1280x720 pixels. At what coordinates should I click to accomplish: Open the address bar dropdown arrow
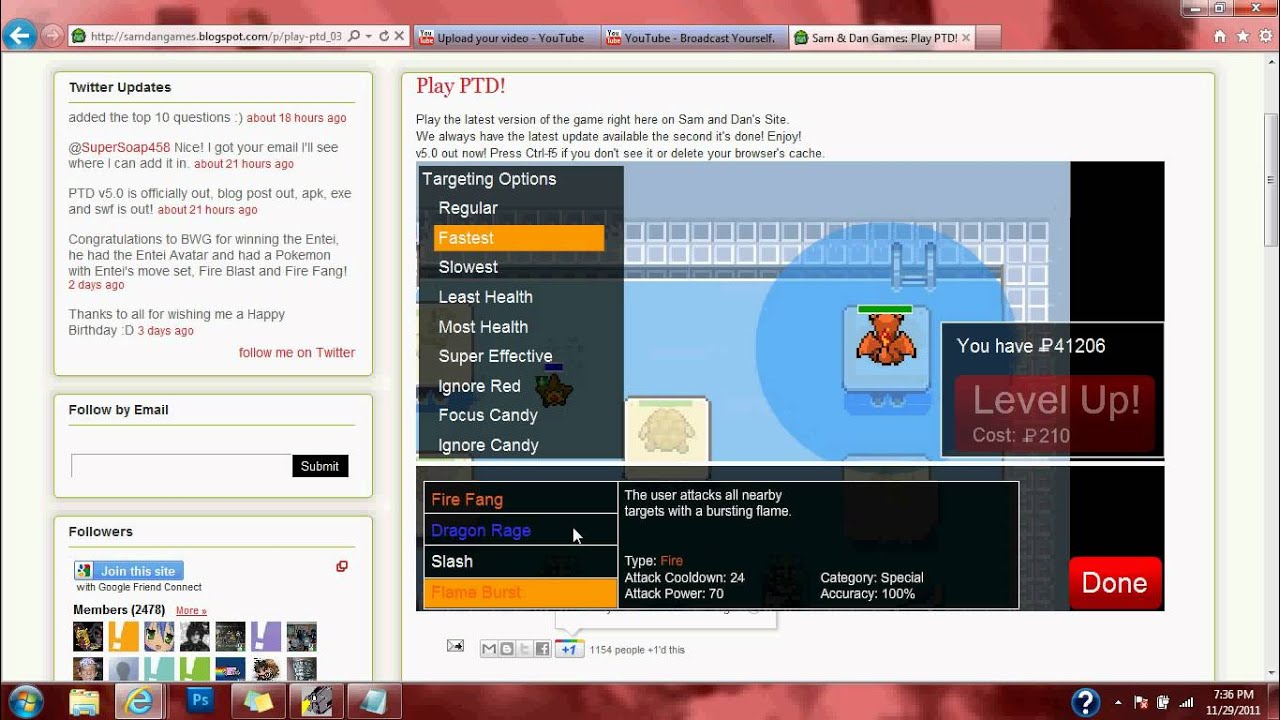pos(368,37)
